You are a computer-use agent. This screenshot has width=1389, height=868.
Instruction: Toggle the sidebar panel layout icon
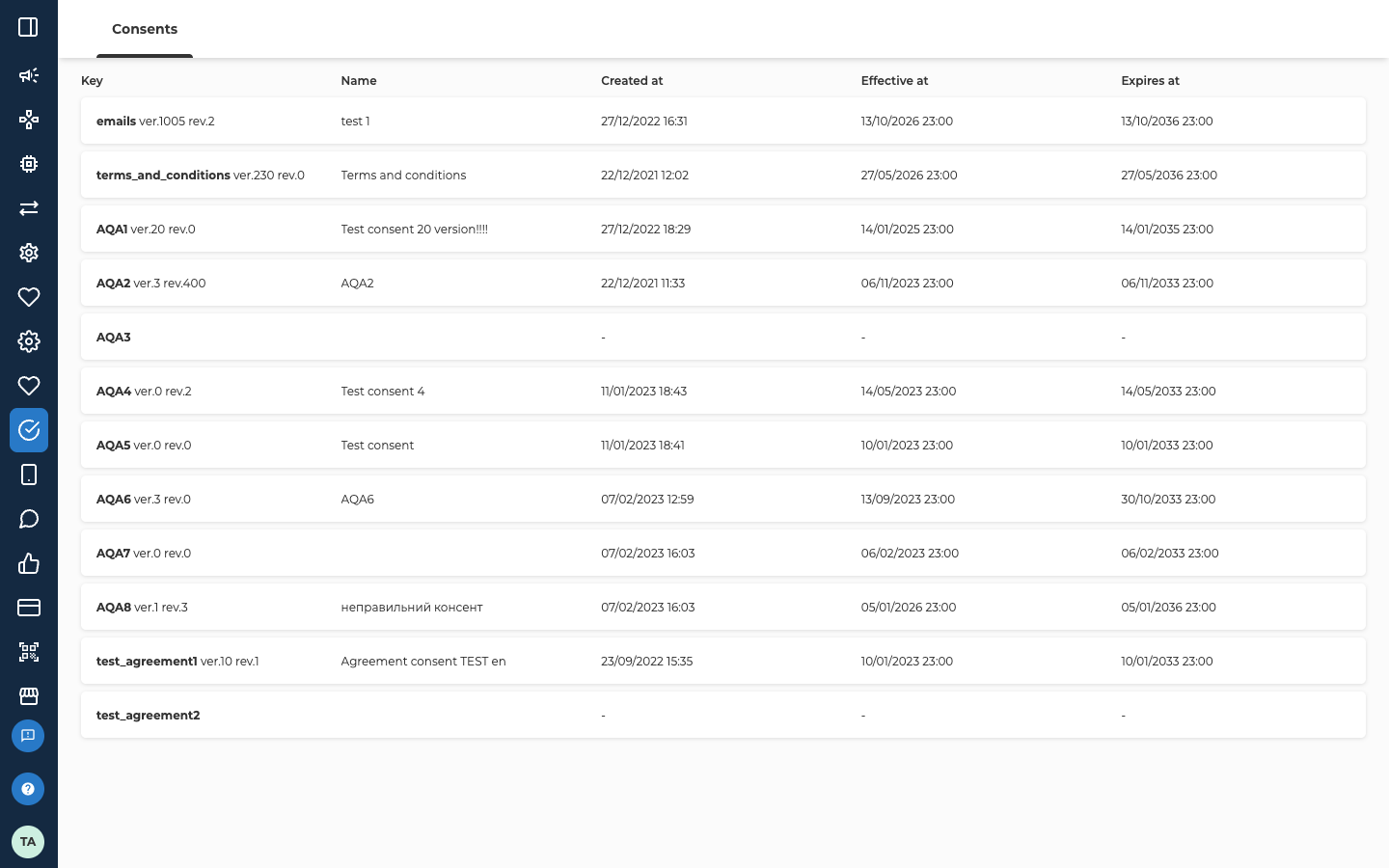click(x=28, y=27)
